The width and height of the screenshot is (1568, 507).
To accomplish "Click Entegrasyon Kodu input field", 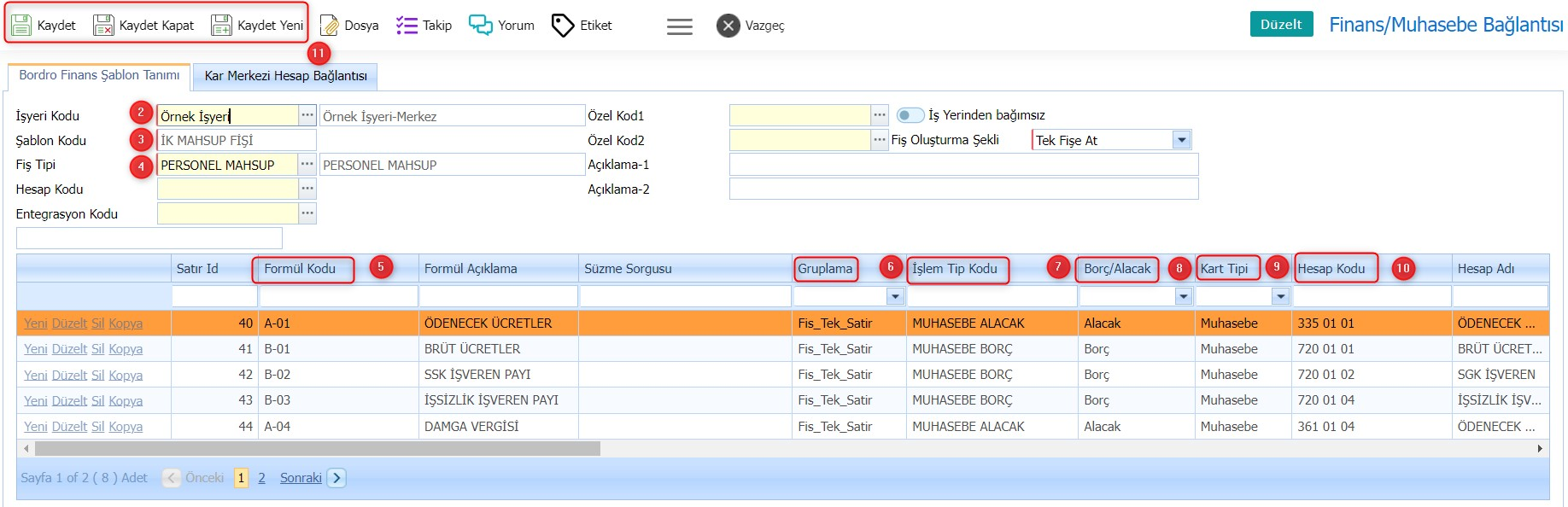I will (x=228, y=213).
